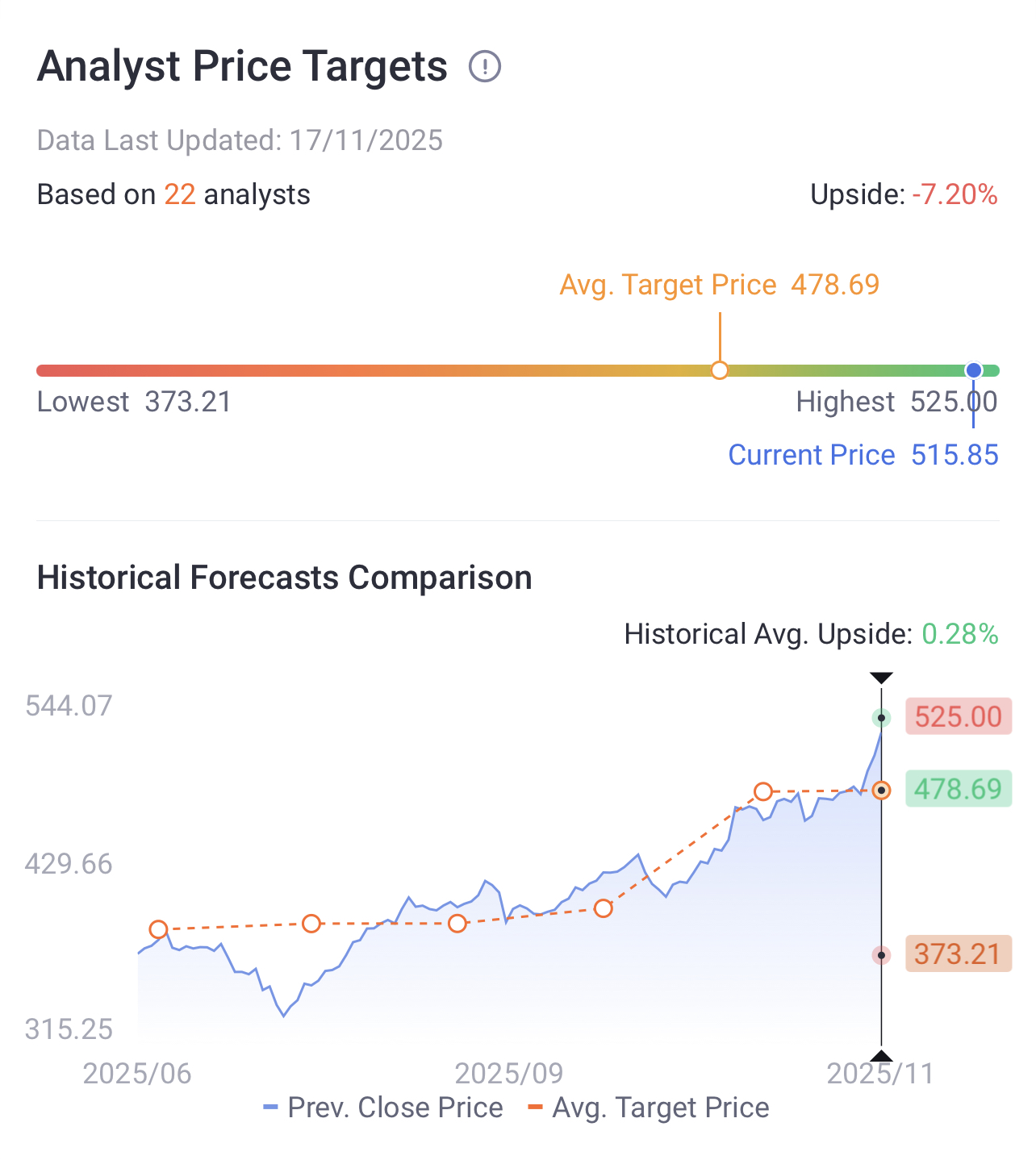Select the green 478.69 average target label
1036x1160 pixels.
click(958, 789)
